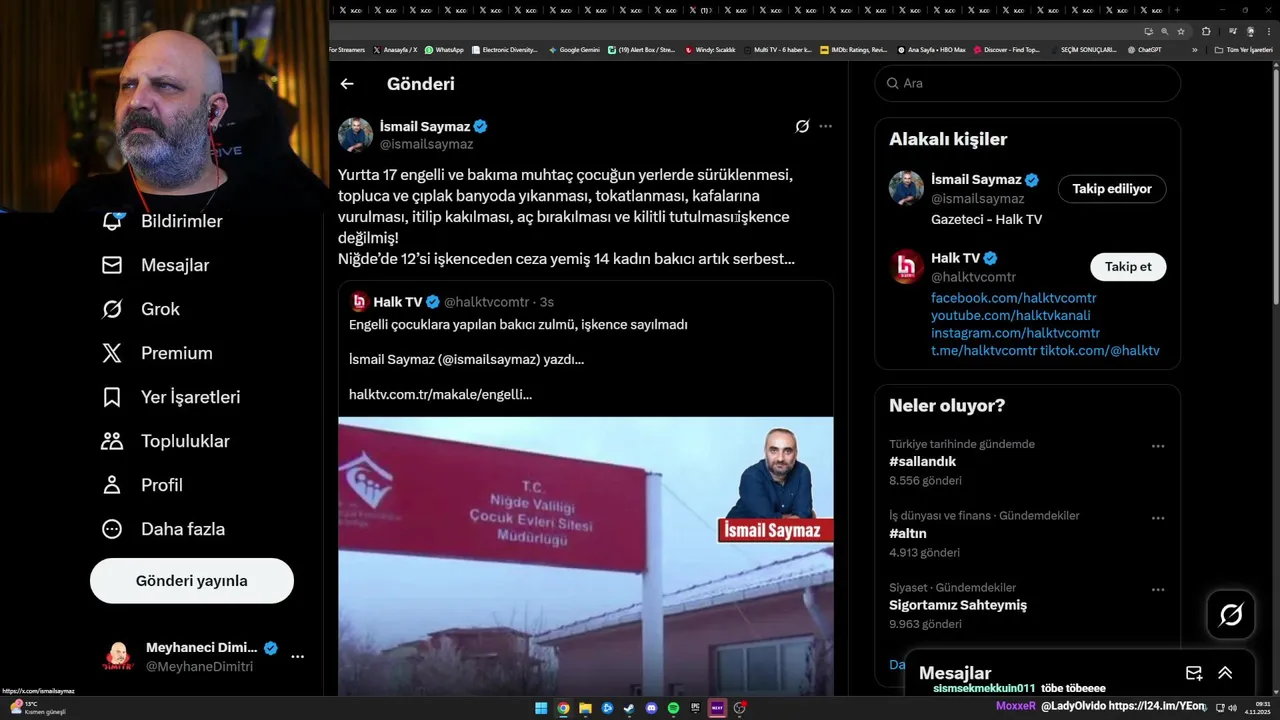Open Windows Start button in taskbar
The height and width of the screenshot is (720, 1280).
click(541, 708)
